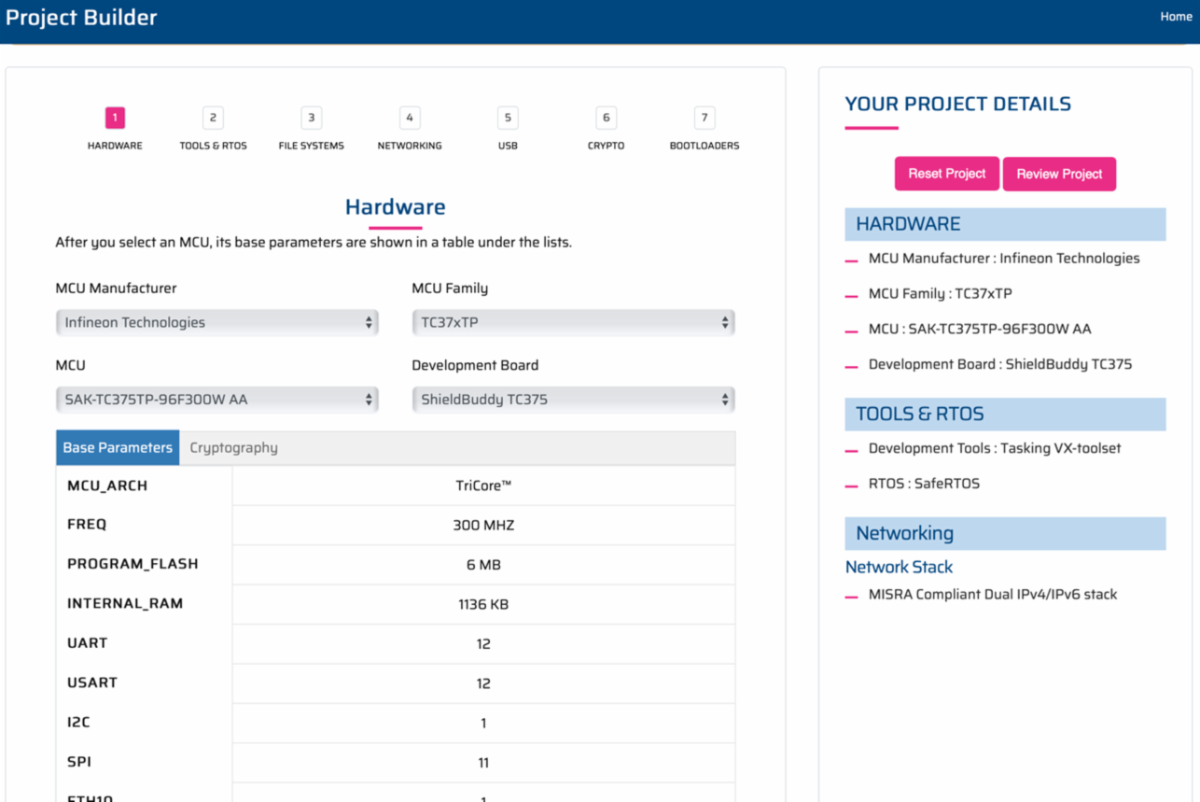The width and height of the screenshot is (1200, 802).
Task: Click 'MCU Family : TC37xTP' detail
Action: [940, 294]
